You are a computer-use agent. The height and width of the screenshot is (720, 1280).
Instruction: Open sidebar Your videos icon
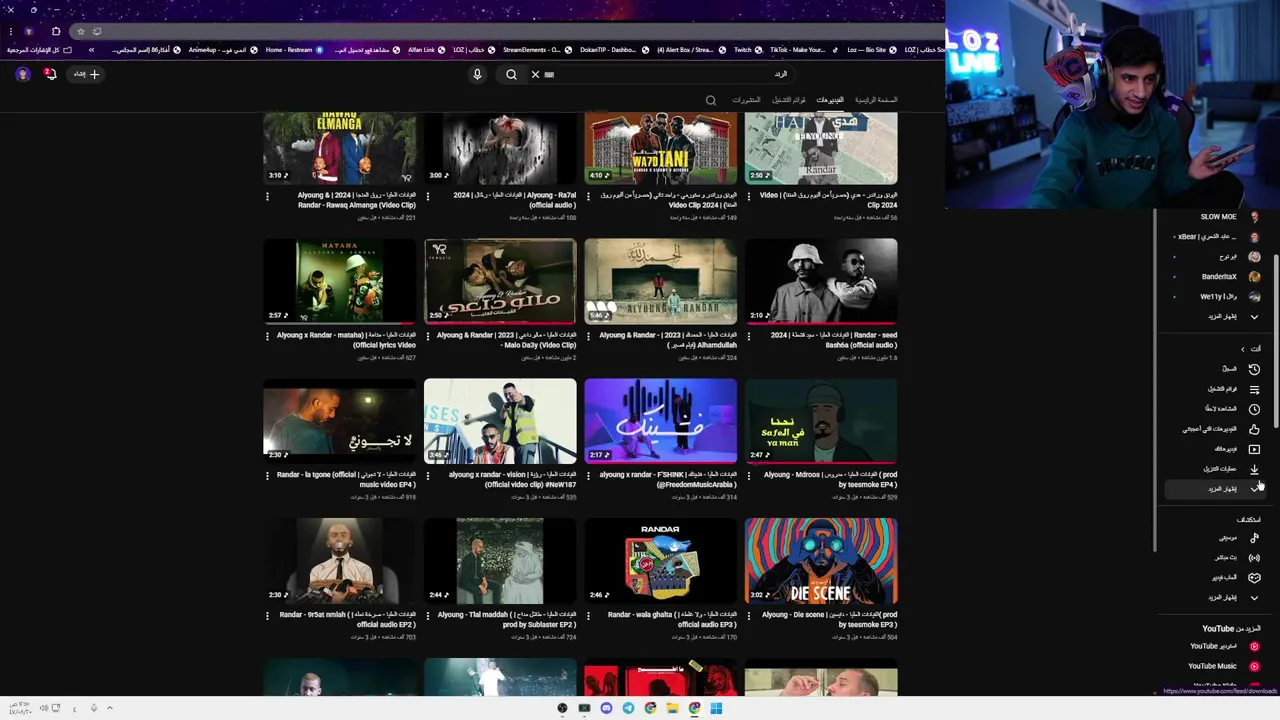point(1254,449)
